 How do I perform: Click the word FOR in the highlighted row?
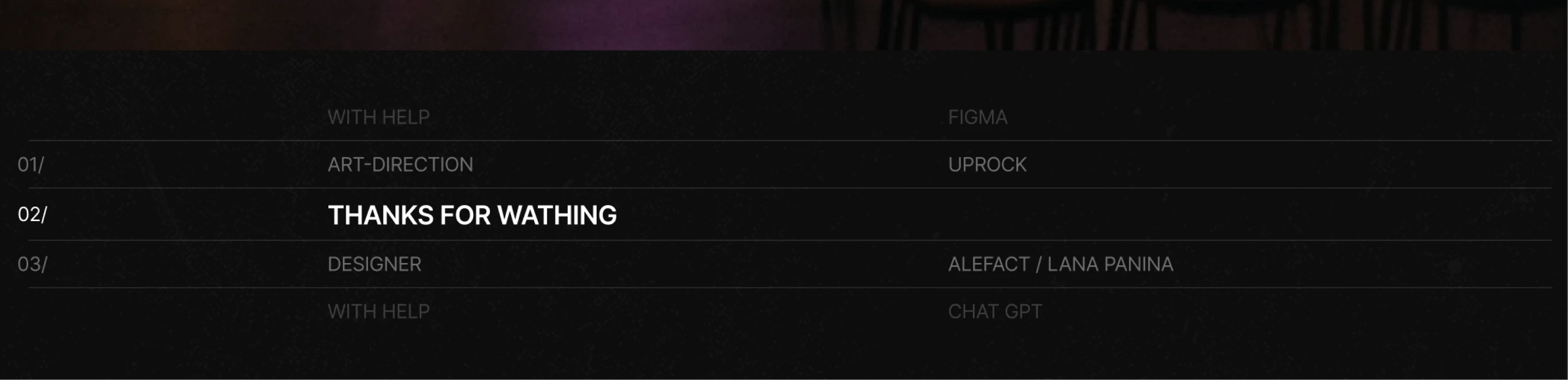(x=465, y=216)
